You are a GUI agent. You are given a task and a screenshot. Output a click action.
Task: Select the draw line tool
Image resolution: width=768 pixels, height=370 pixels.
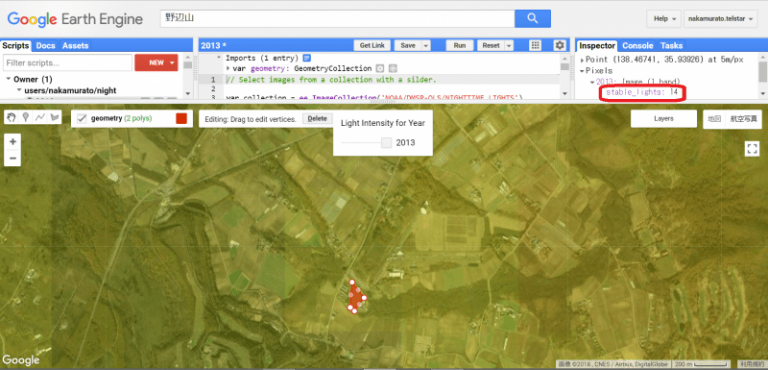40,117
